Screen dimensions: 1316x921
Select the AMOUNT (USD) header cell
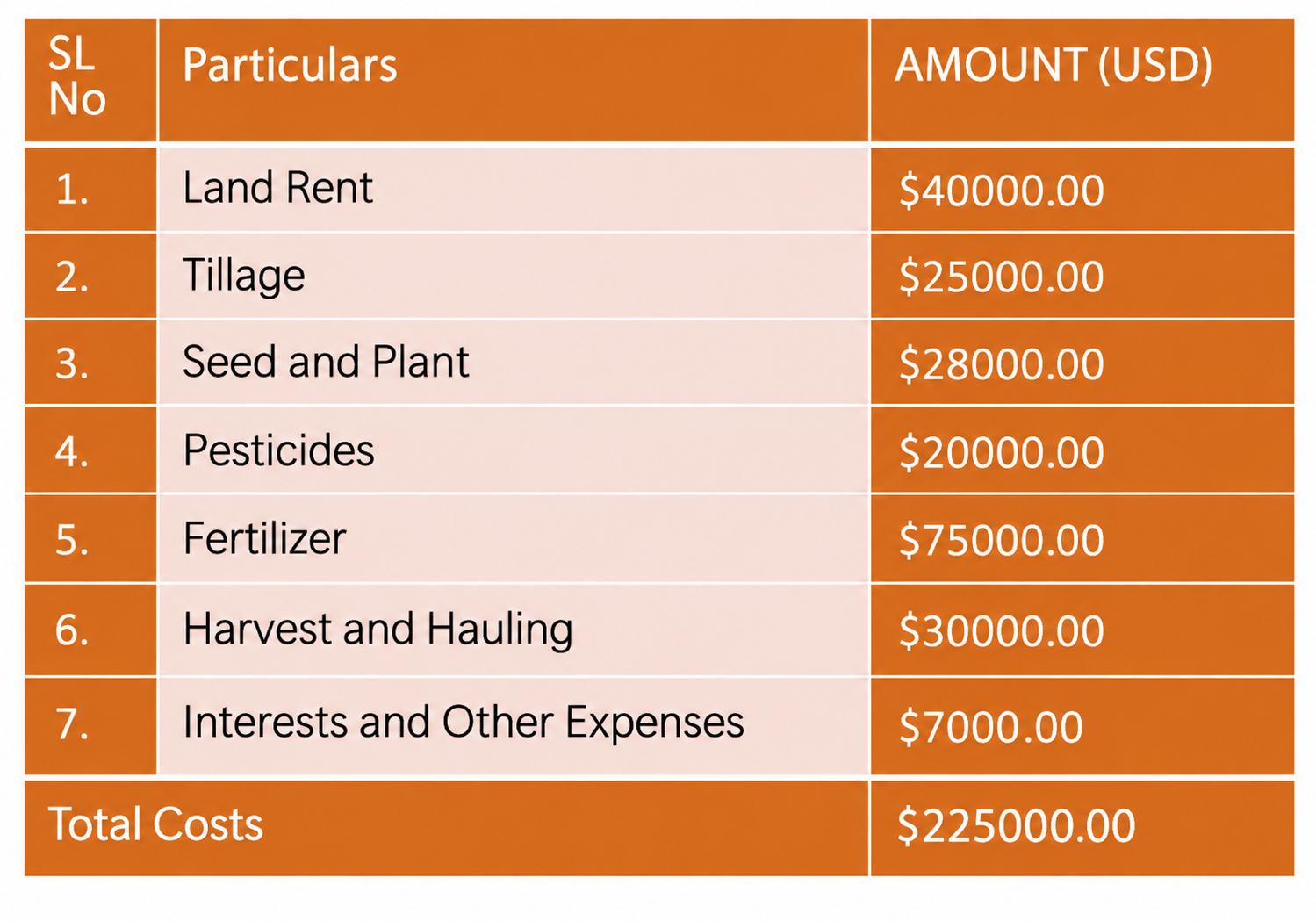pos(1082,80)
